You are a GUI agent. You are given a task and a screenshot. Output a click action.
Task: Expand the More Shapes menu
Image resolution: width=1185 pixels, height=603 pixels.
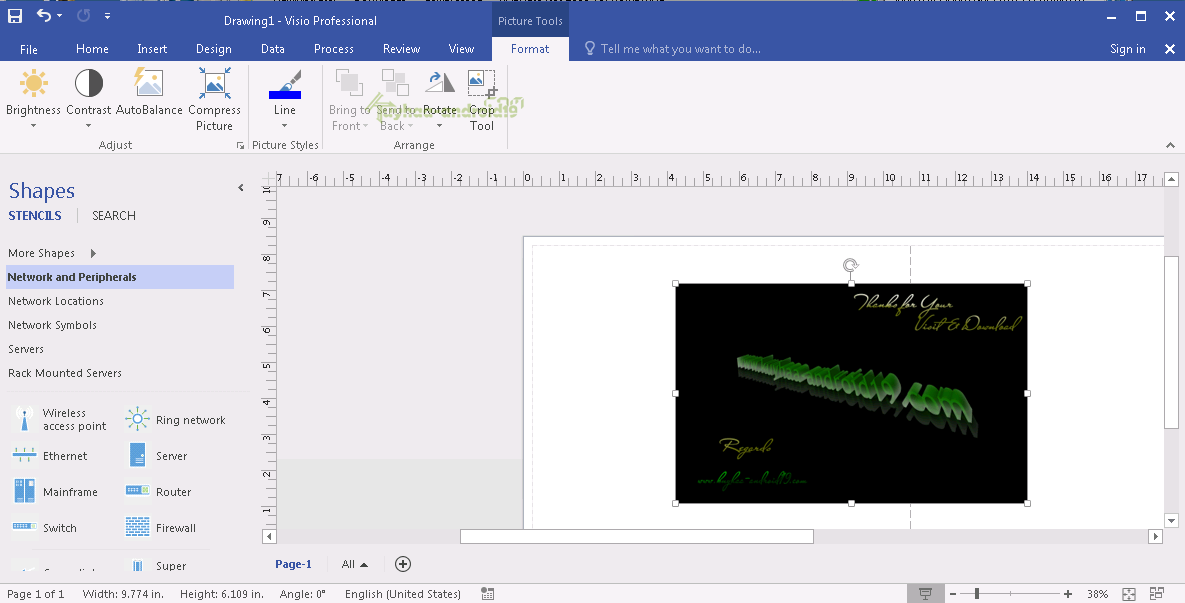pos(51,253)
